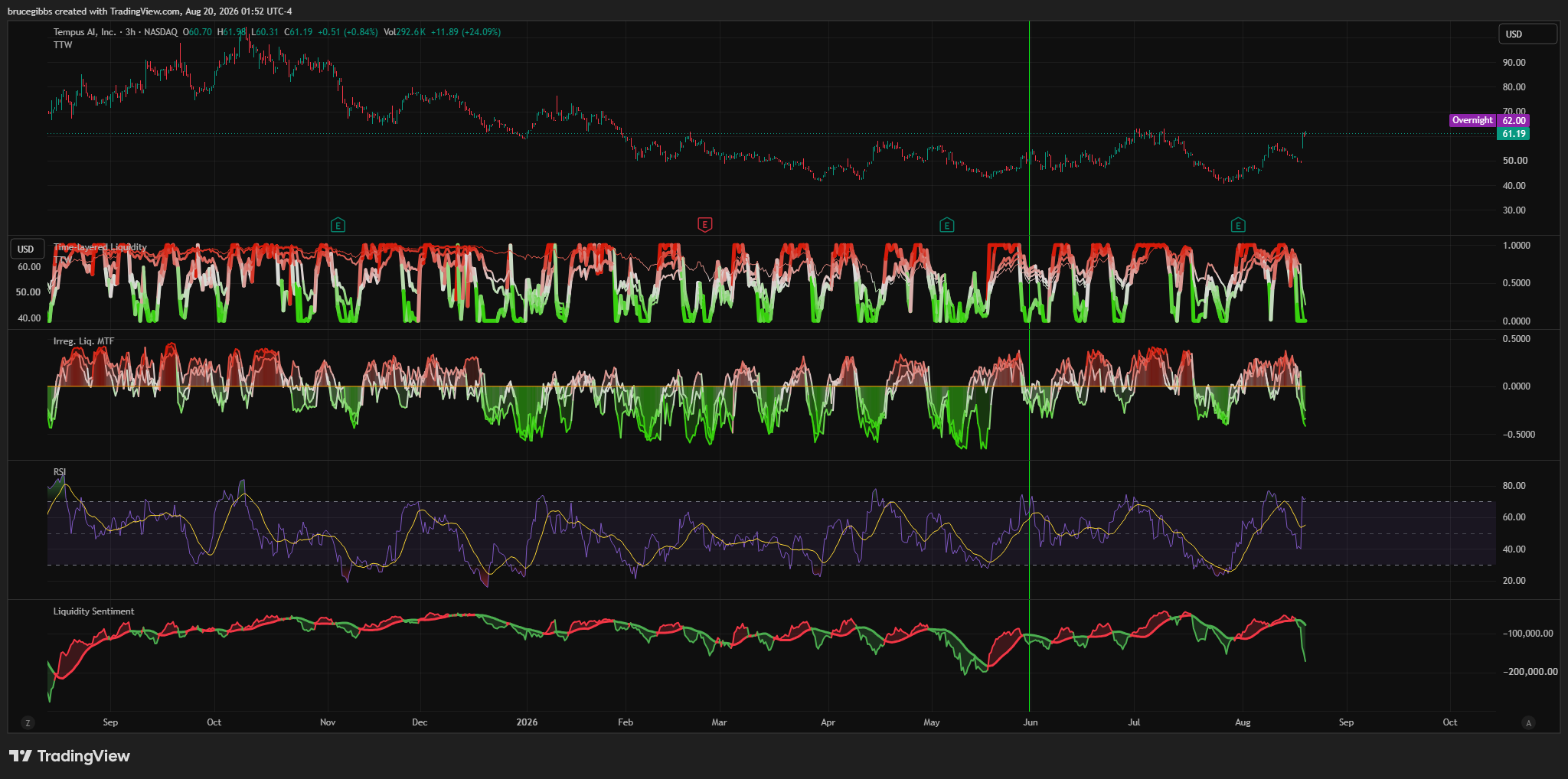Click the 90.00 price scale label
The width and height of the screenshot is (1568, 779).
tap(1514, 63)
